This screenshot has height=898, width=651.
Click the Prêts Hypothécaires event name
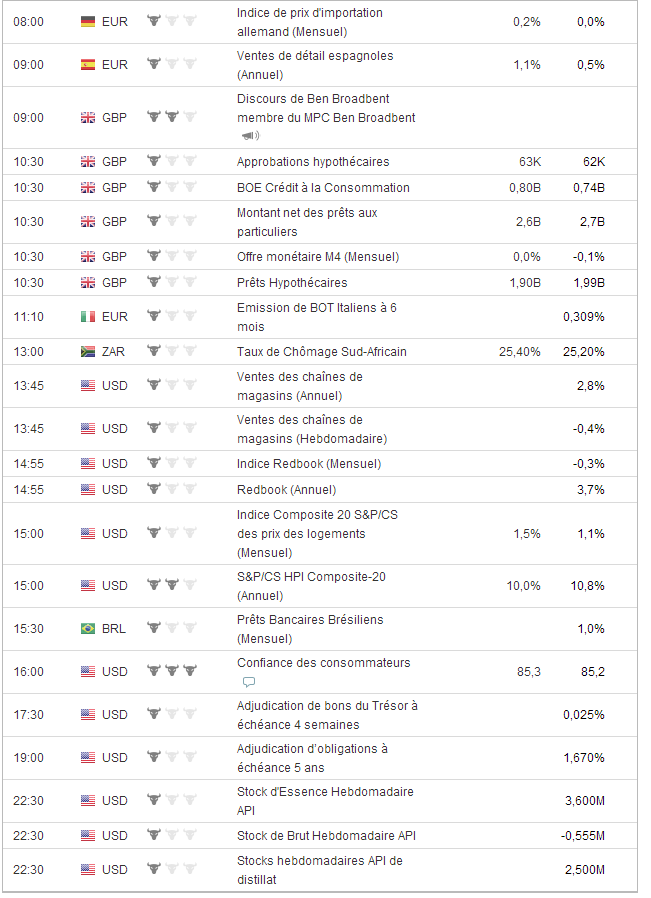point(292,283)
